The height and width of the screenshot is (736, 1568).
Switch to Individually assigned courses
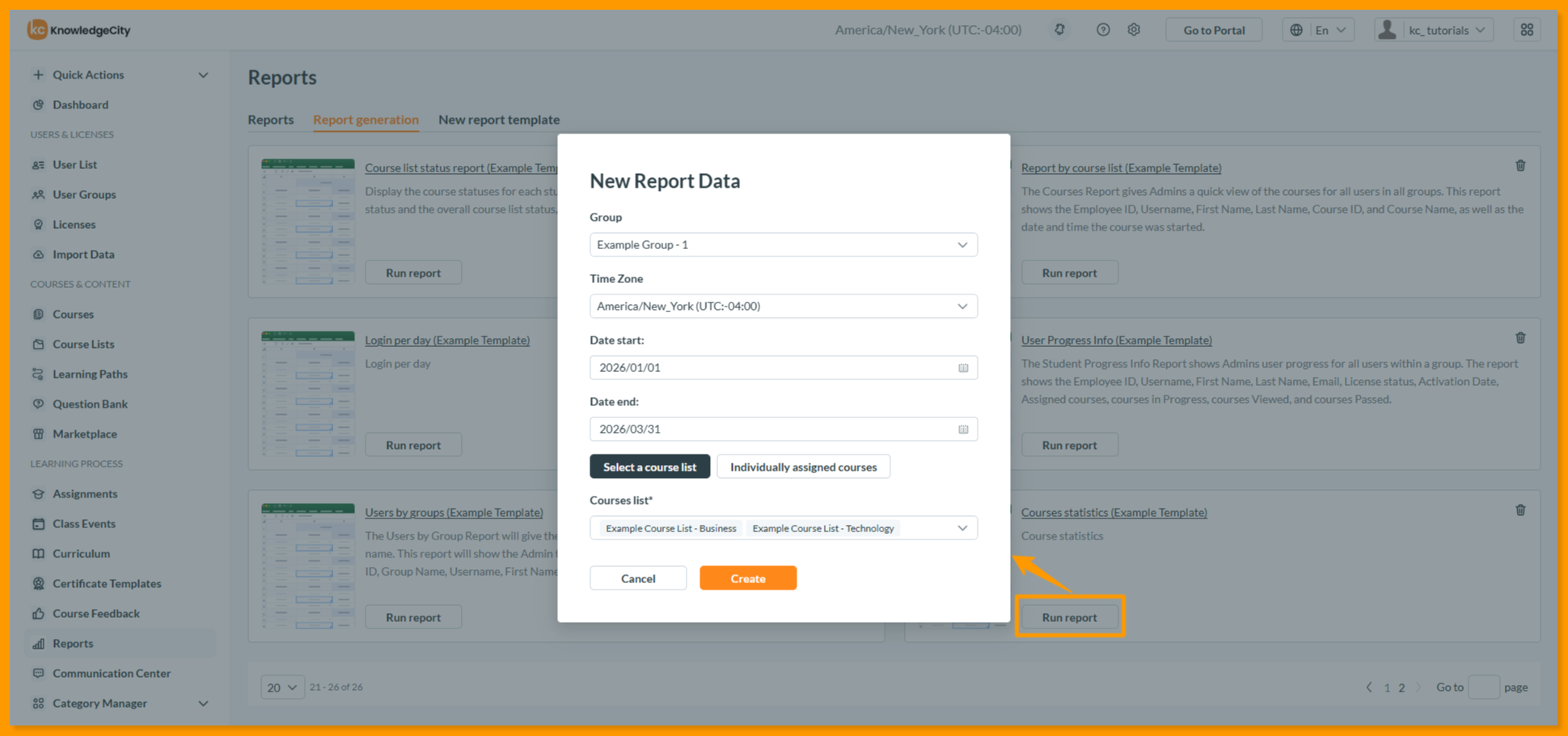click(803, 467)
